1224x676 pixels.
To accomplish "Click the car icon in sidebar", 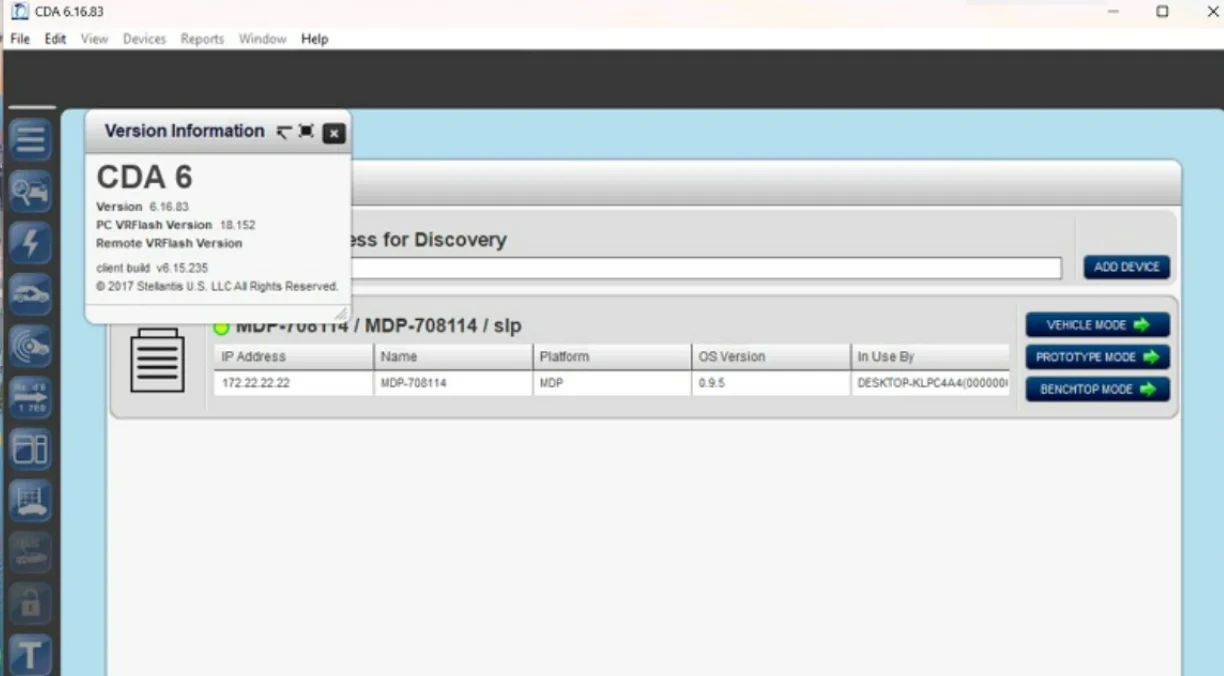I will pyautogui.click(x=30, y=294).
